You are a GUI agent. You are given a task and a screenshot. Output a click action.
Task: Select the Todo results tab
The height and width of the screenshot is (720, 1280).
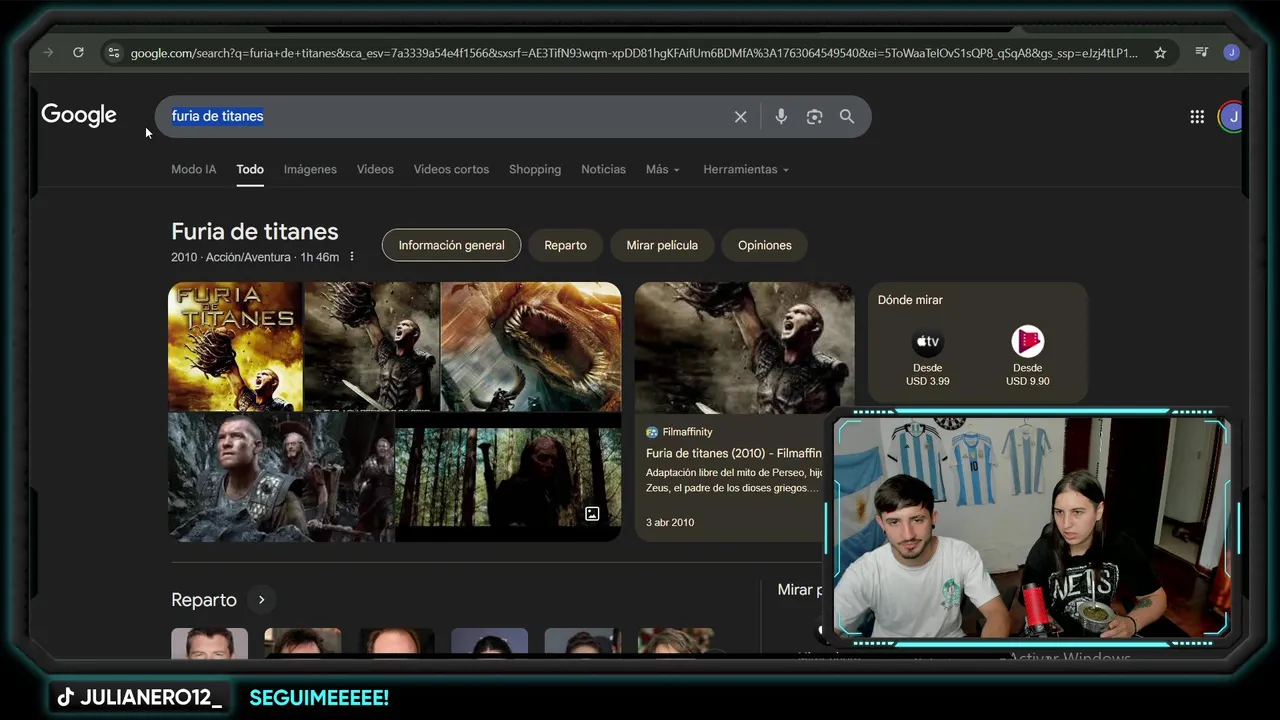pos(250,169)
